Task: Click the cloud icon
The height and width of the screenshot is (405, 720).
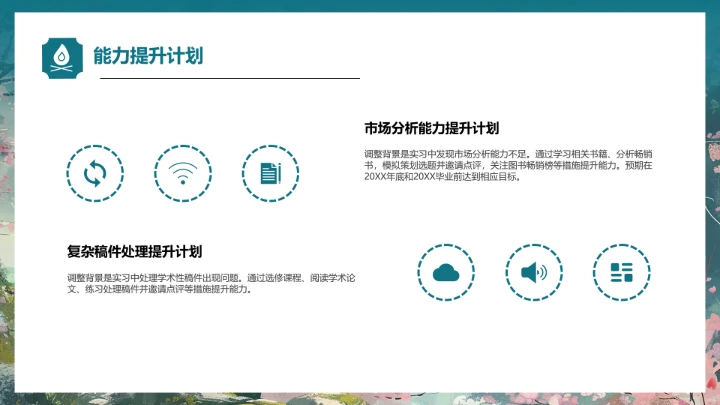Action: 446,272
